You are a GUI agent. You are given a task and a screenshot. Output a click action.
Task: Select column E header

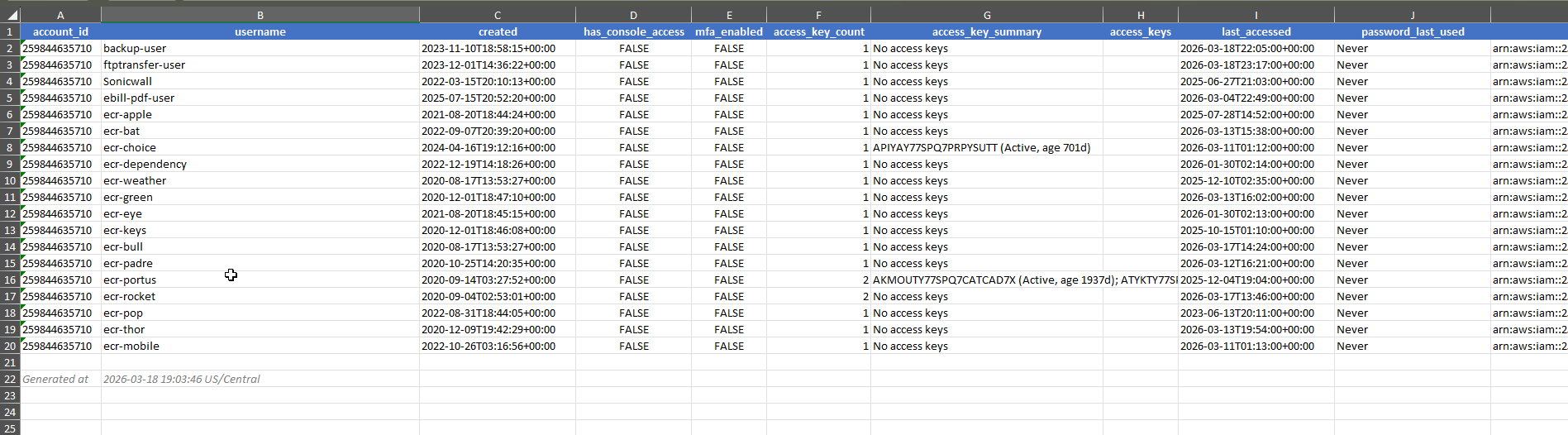[729, 16]
